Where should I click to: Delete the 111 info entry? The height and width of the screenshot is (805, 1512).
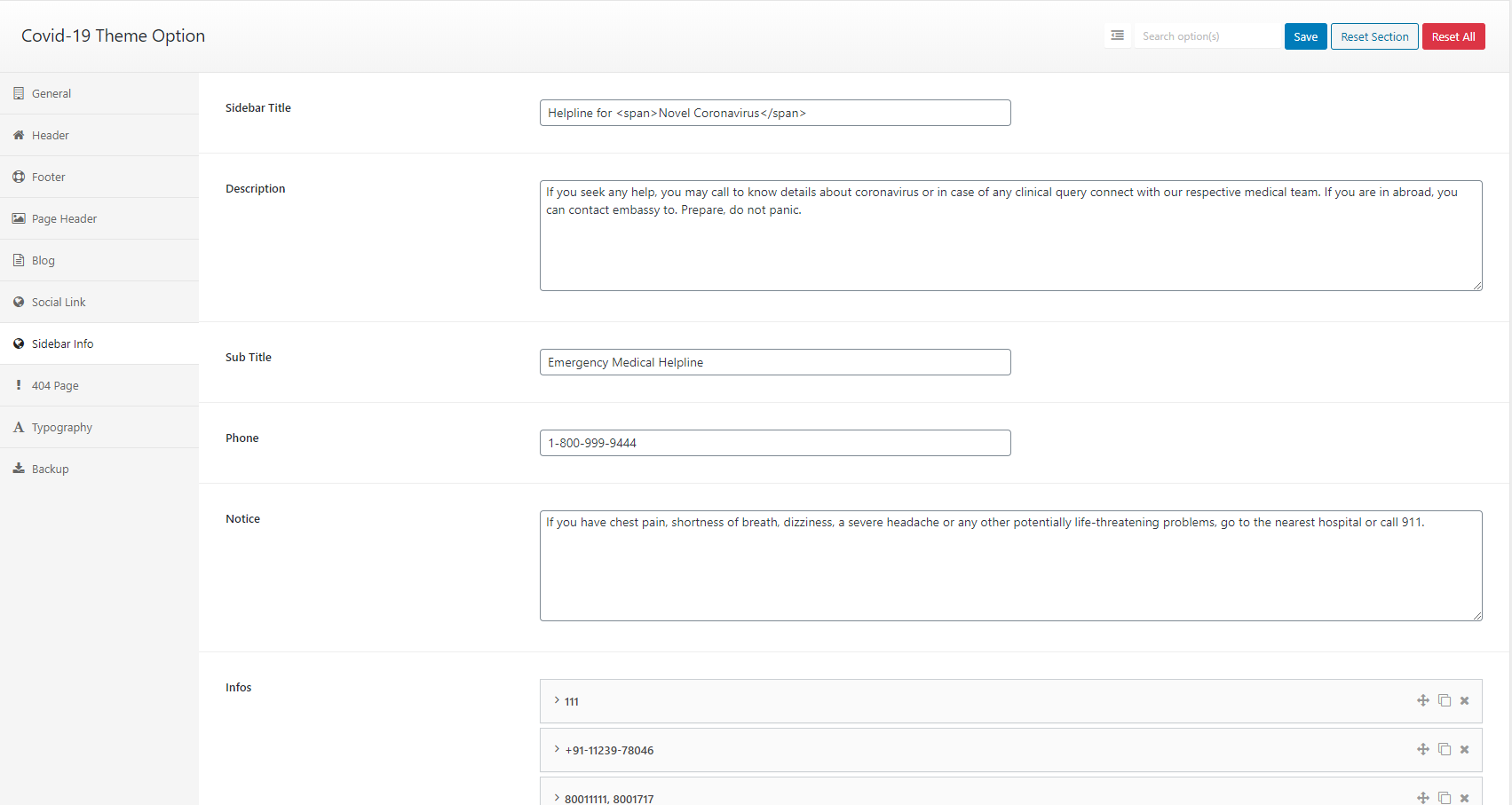1465,700
